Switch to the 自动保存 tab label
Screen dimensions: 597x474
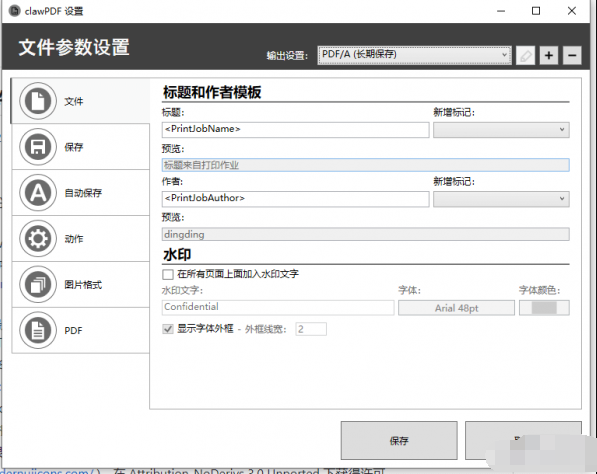point(83,193)
